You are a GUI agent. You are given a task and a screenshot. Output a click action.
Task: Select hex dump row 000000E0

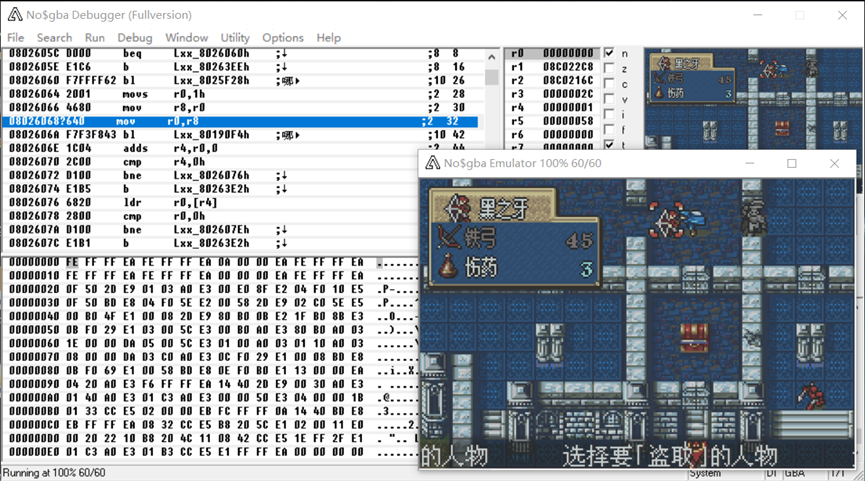(x=211, y=452)
